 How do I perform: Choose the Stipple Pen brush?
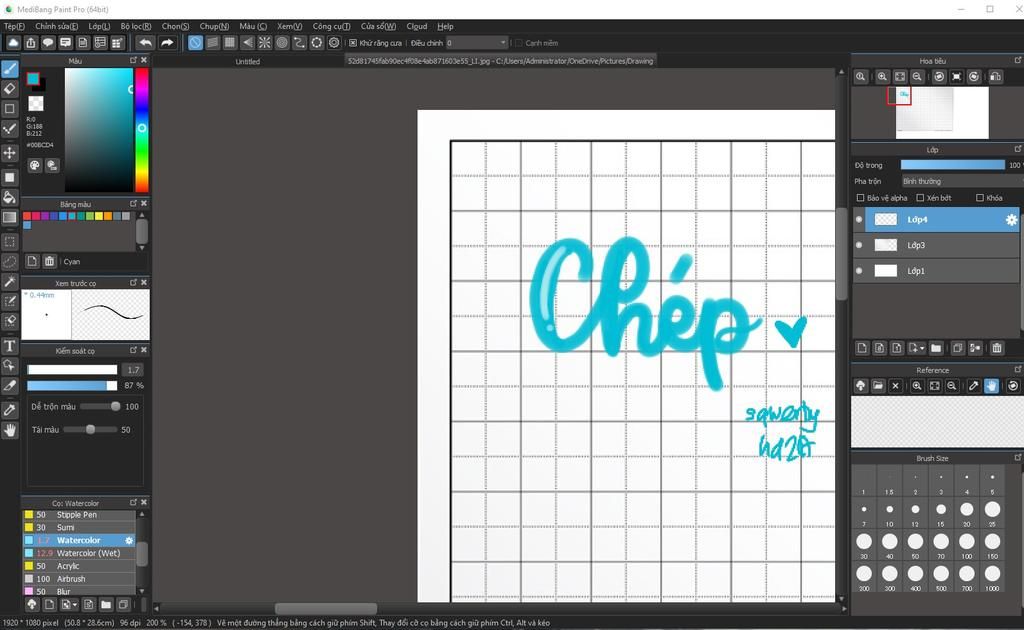click(80, 515)
